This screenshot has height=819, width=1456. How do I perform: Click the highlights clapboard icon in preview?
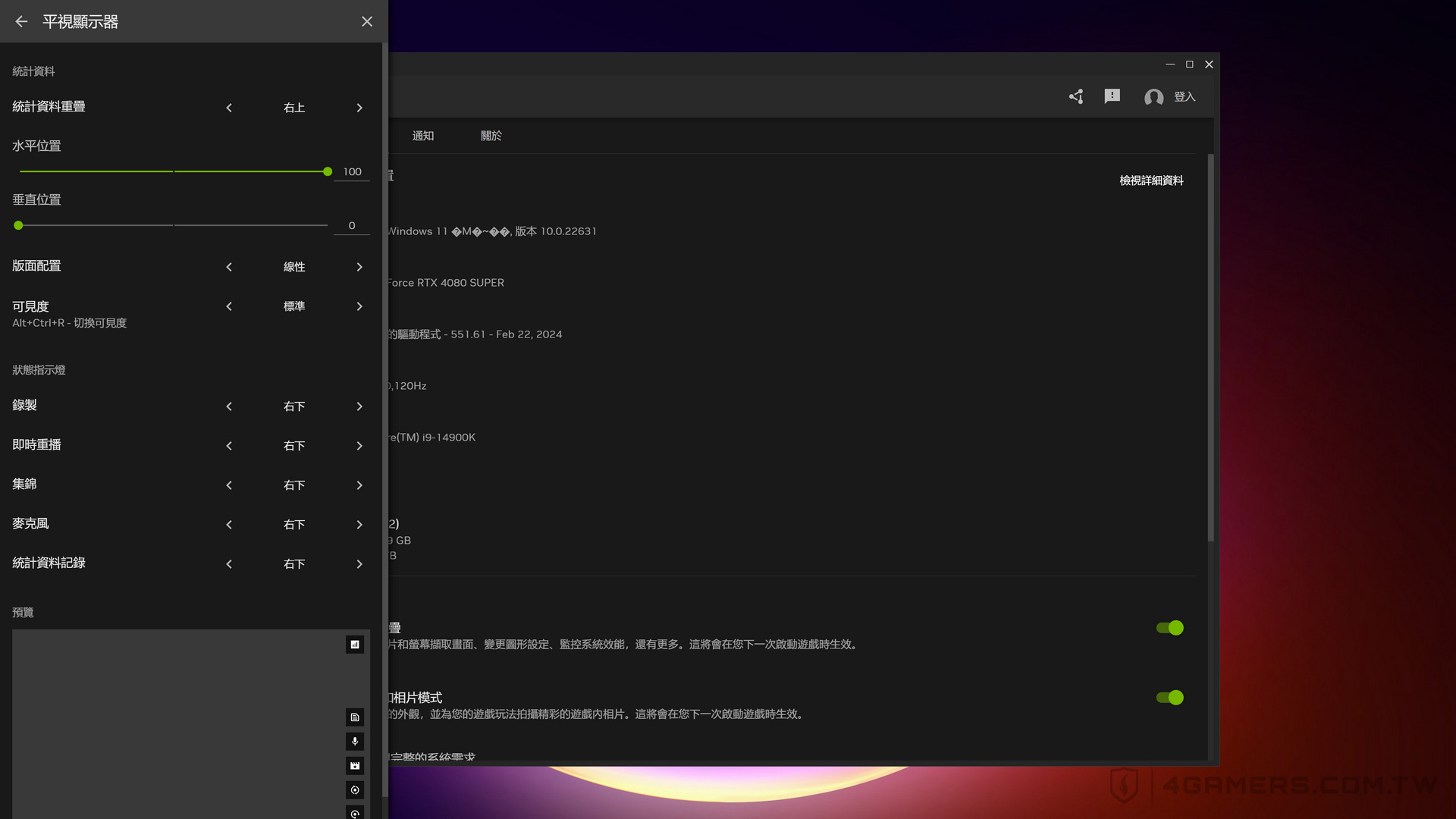pos(355,766)
